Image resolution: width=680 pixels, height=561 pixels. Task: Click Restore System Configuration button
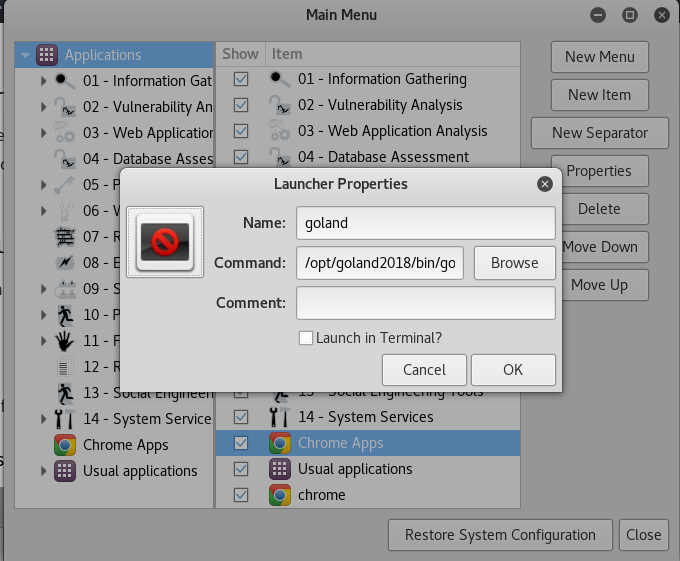500,535
